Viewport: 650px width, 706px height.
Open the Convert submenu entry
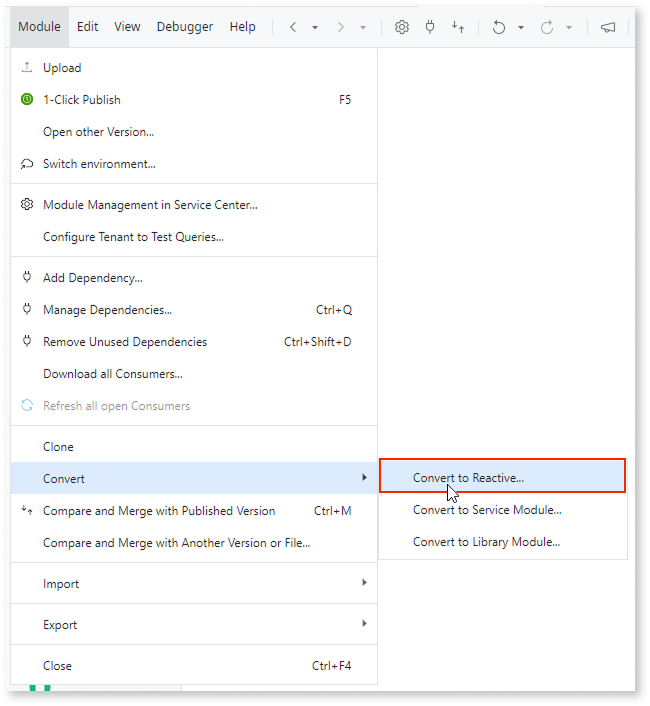(194, 478)
